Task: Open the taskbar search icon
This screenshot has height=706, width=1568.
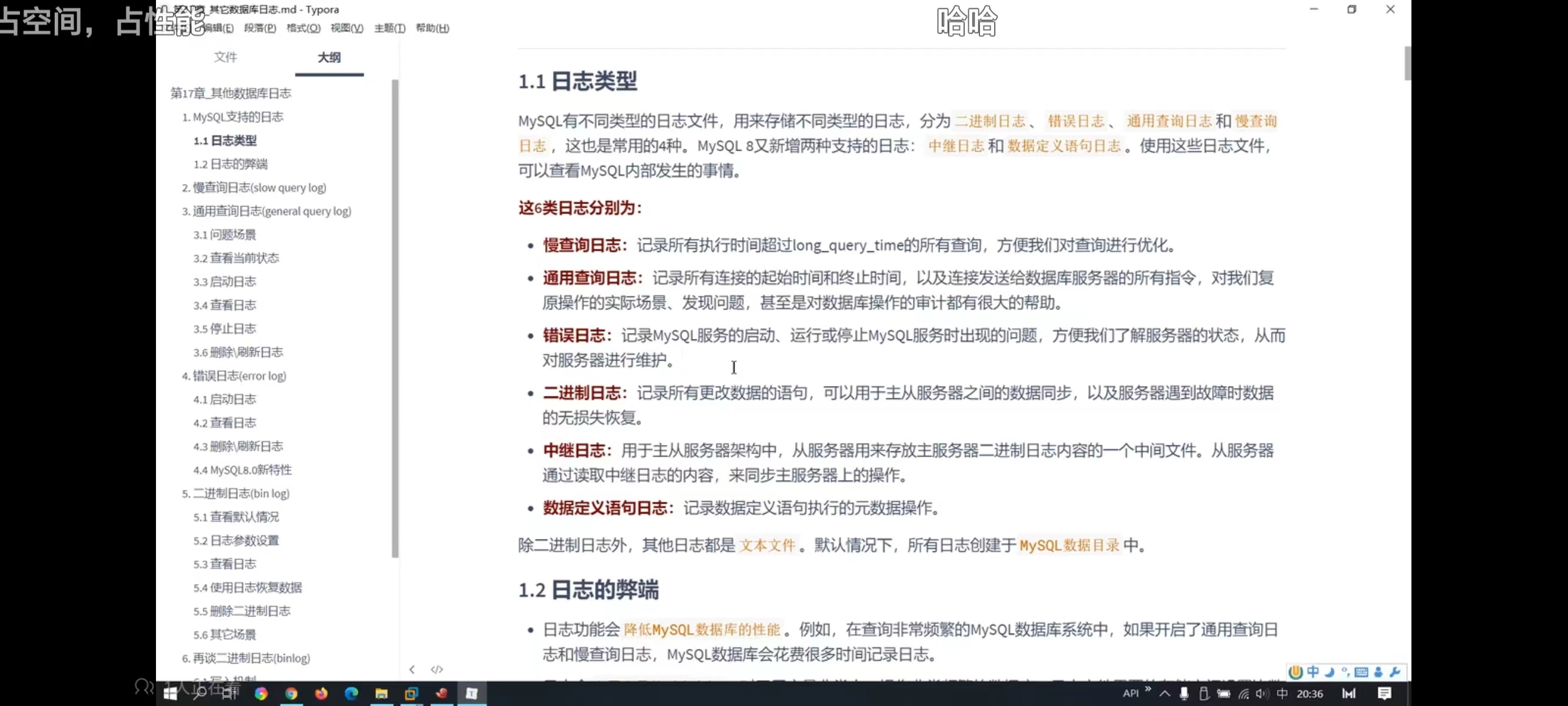Action: point(199,693)
